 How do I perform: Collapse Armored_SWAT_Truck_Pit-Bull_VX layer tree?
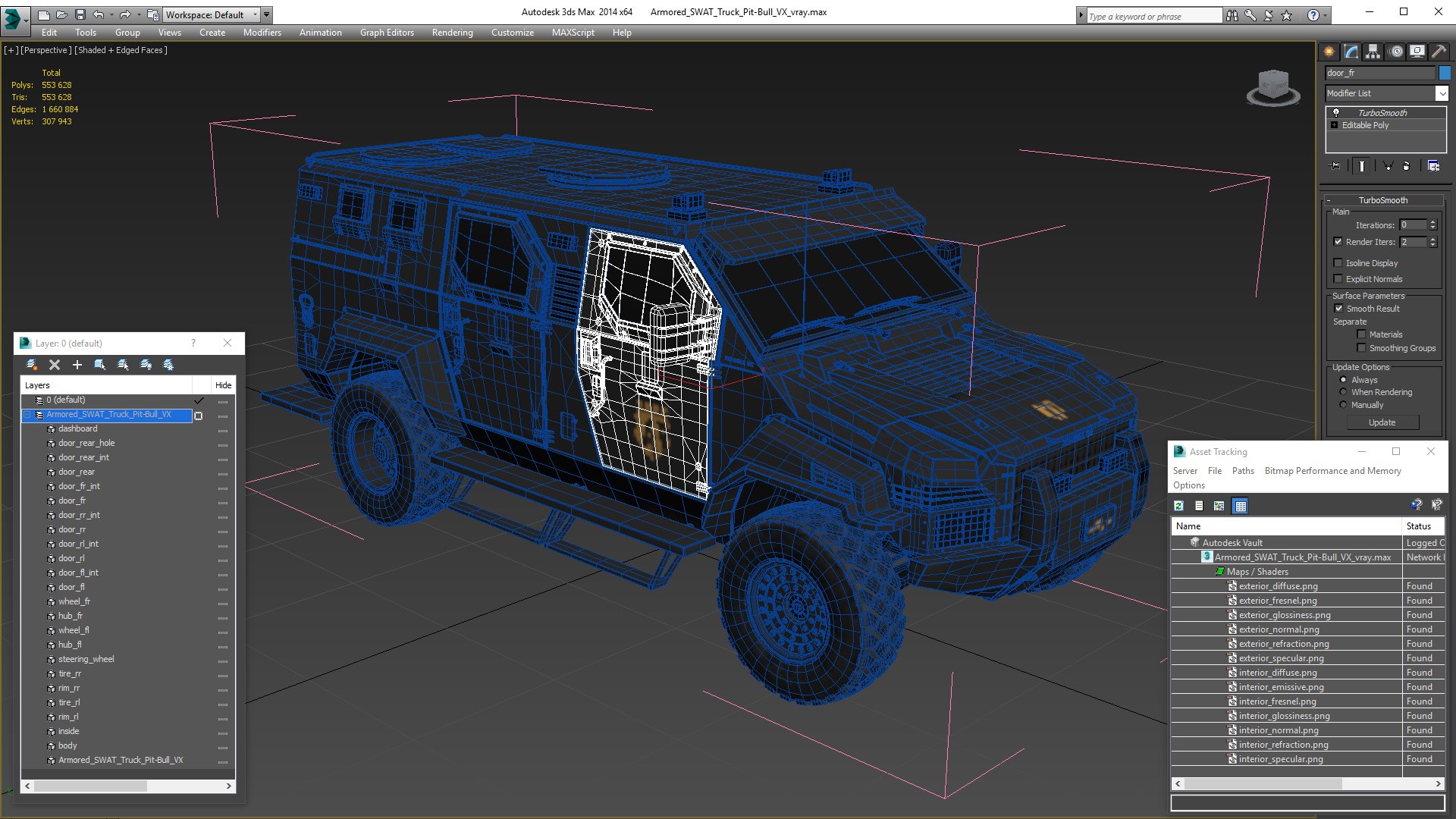pyautogui.click(x=28, y=415)
